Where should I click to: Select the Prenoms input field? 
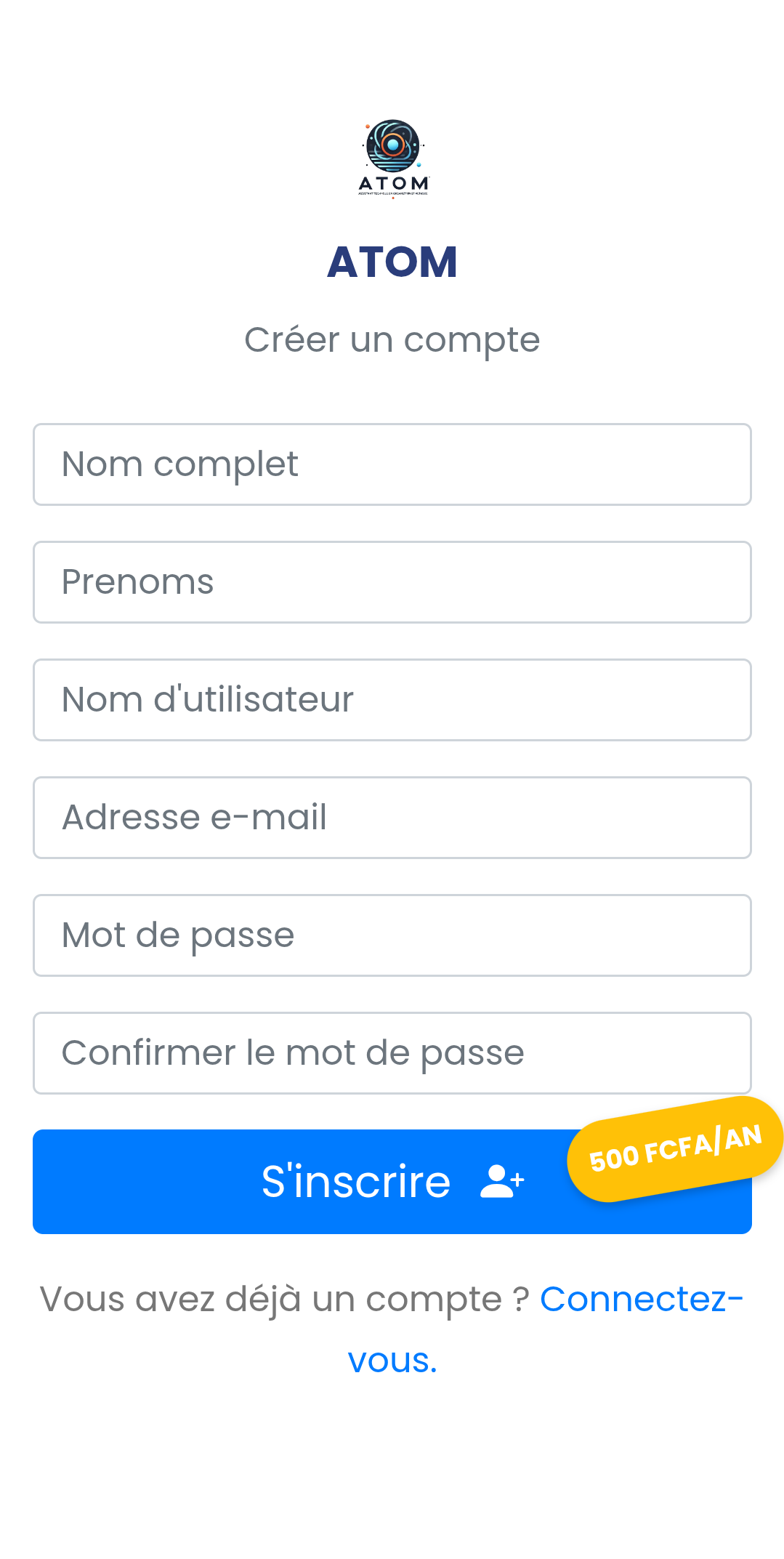(x=392, y=582)
